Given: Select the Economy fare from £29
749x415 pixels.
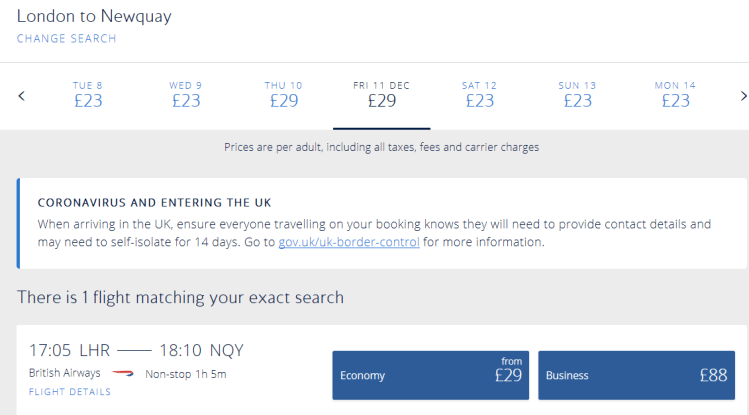Looking at the screenshot, I should point(430,375).
